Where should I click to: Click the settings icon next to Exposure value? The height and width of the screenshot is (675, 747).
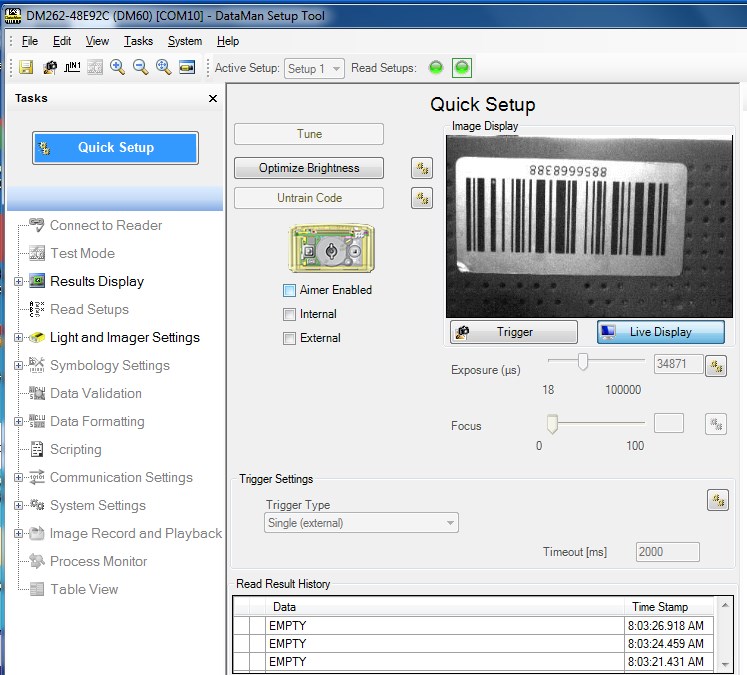click(x=716, y=366)
